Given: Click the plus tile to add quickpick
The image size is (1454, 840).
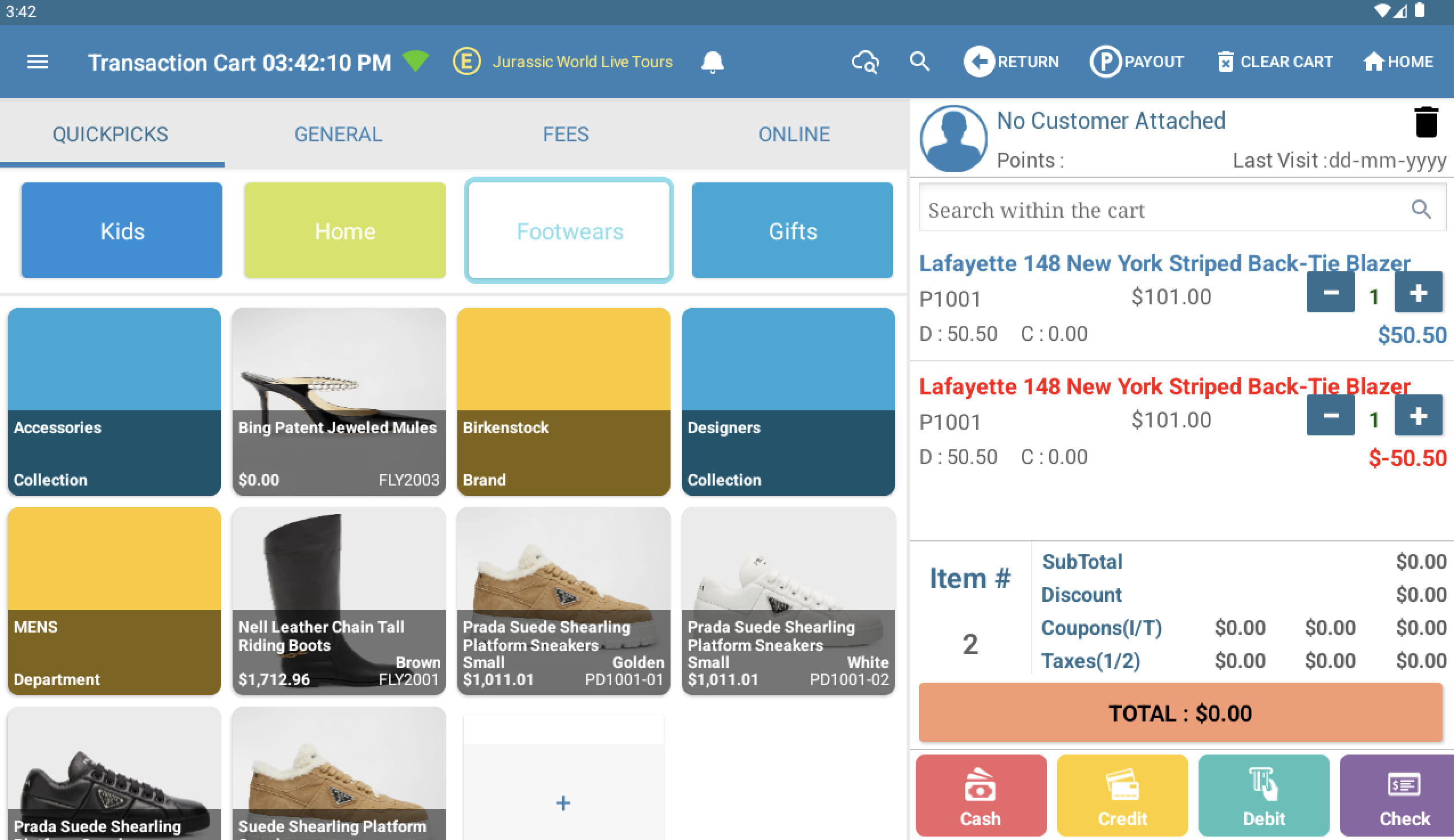Looking at the screenshot, I should pyautogui.click(x=564, y=777).
